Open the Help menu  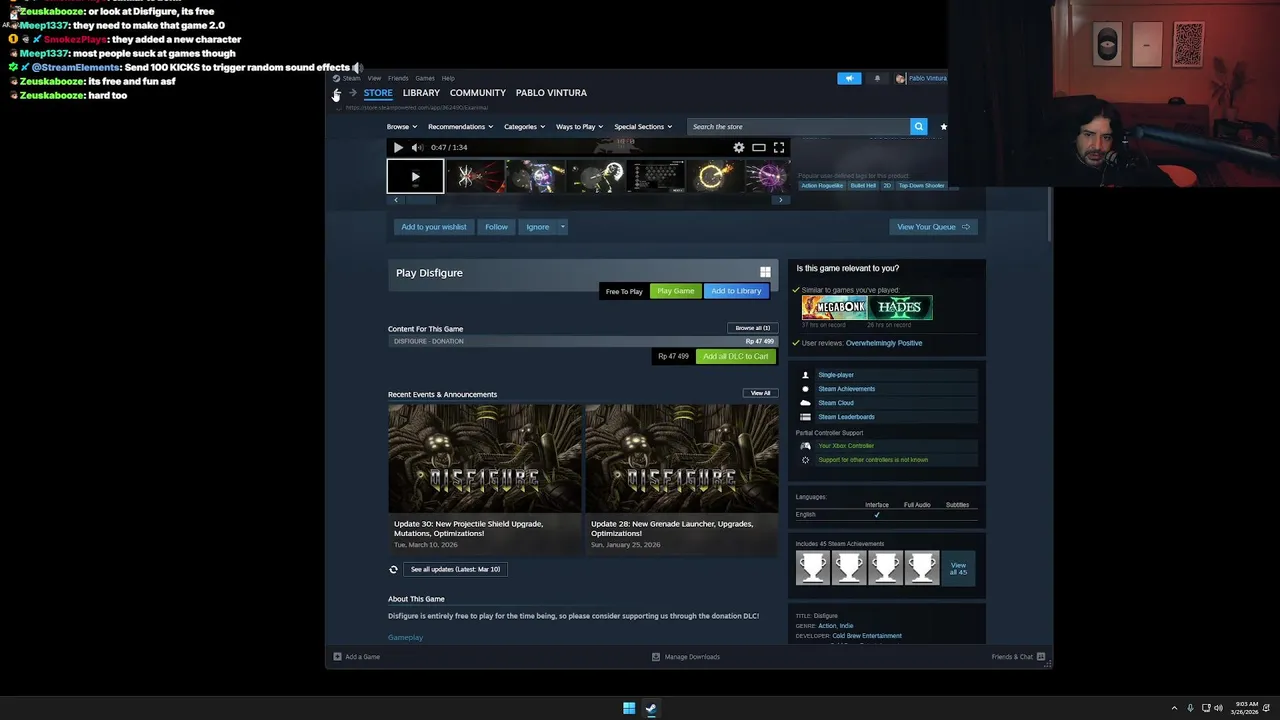448,78
